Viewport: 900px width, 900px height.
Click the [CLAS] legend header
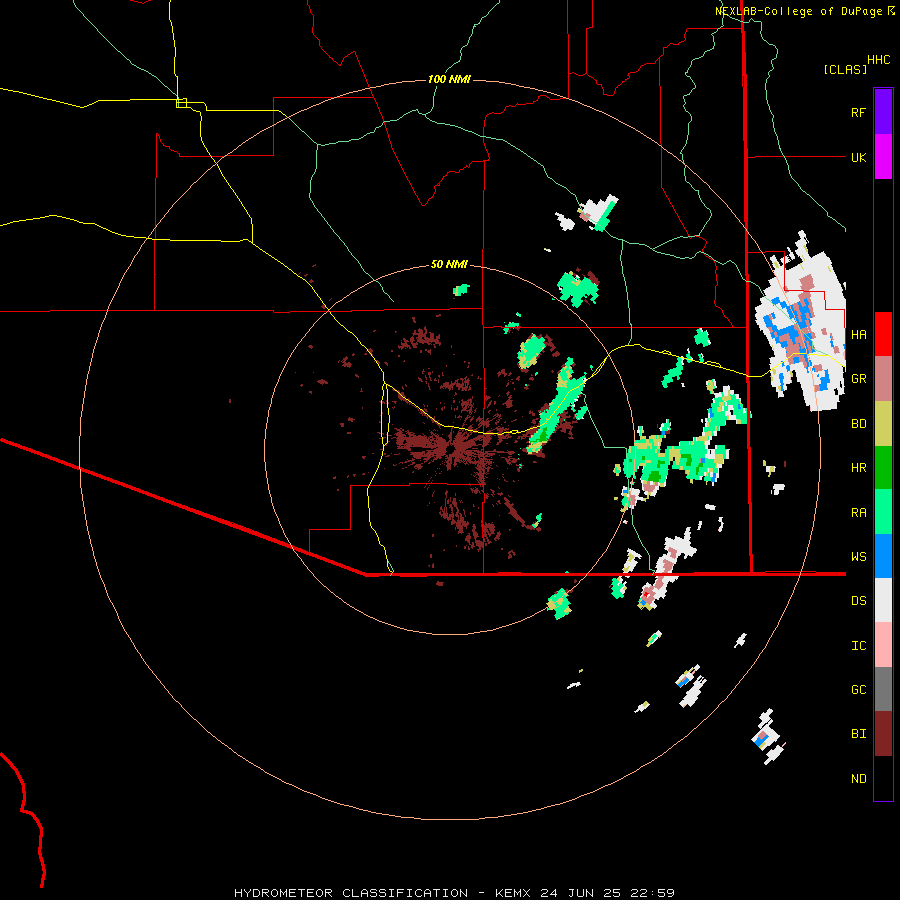pyautogui.click(x=845, y=69)
